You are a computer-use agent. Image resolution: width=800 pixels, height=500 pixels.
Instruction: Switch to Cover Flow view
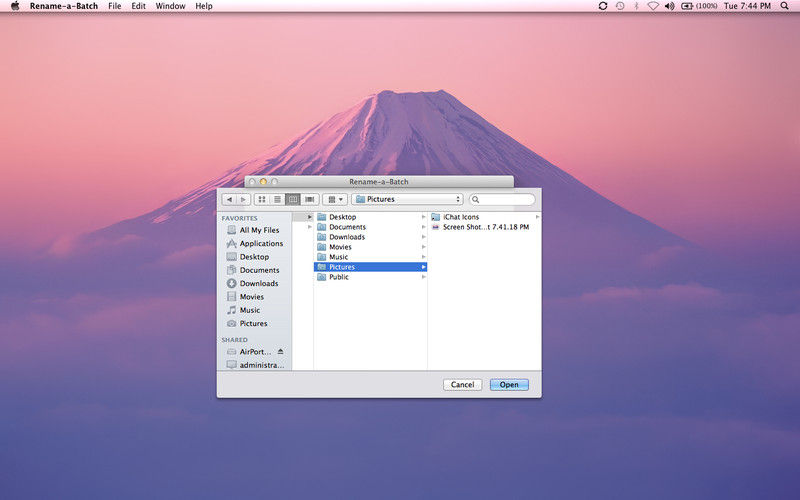[x=310, y=199]
